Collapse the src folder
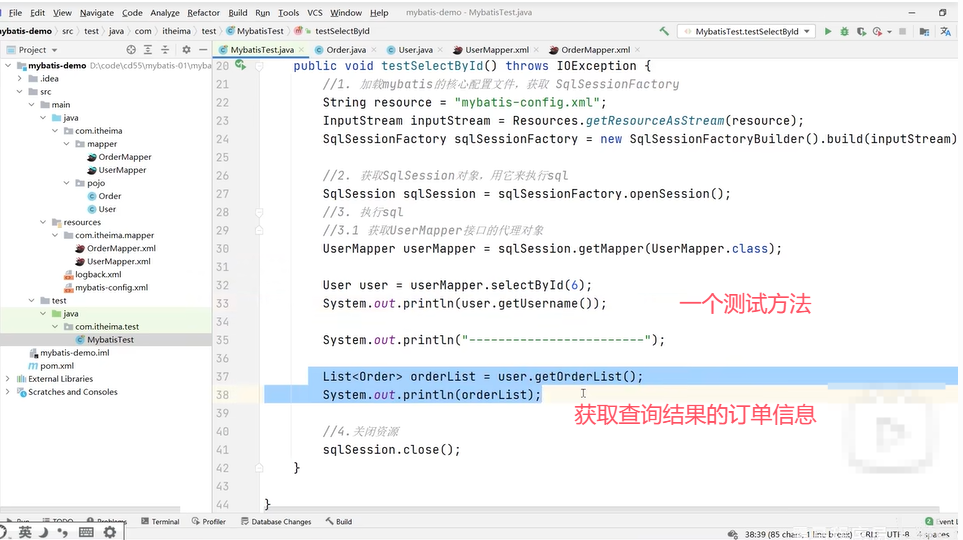Image resolution: width=963 pixels, height=540 pixels. click(20, 91)
